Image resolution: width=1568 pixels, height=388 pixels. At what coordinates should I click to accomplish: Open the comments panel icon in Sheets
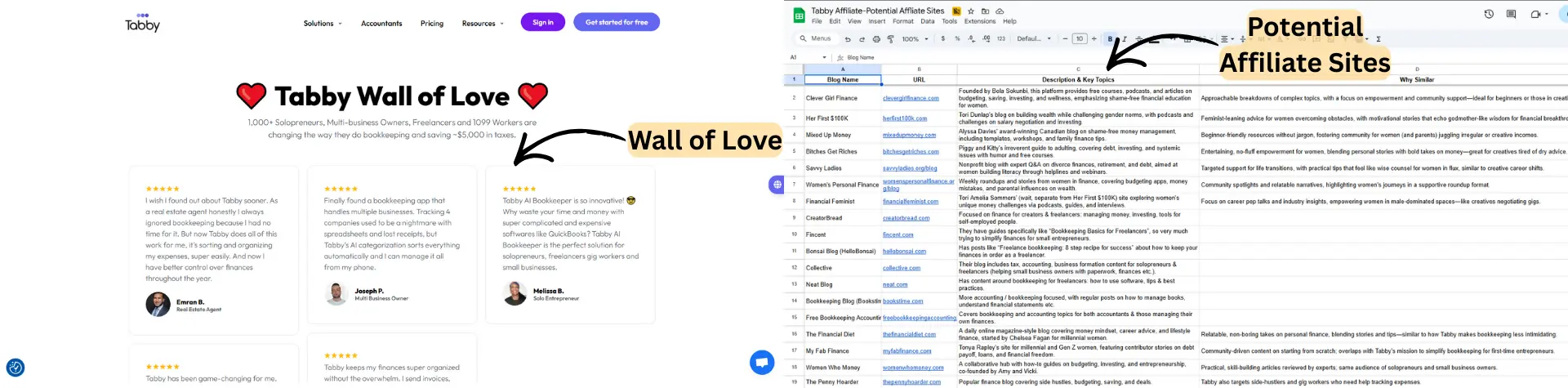1511,14
